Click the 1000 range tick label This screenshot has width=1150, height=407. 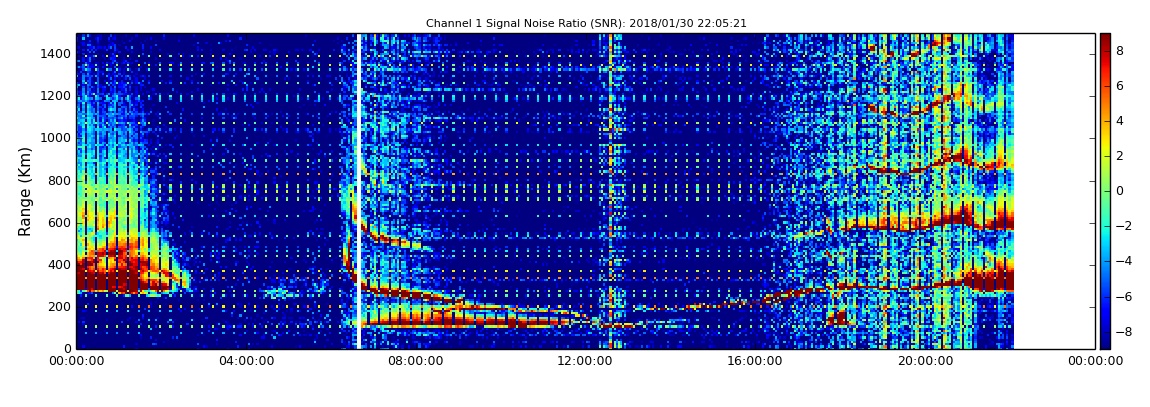(x=57, y=138)
